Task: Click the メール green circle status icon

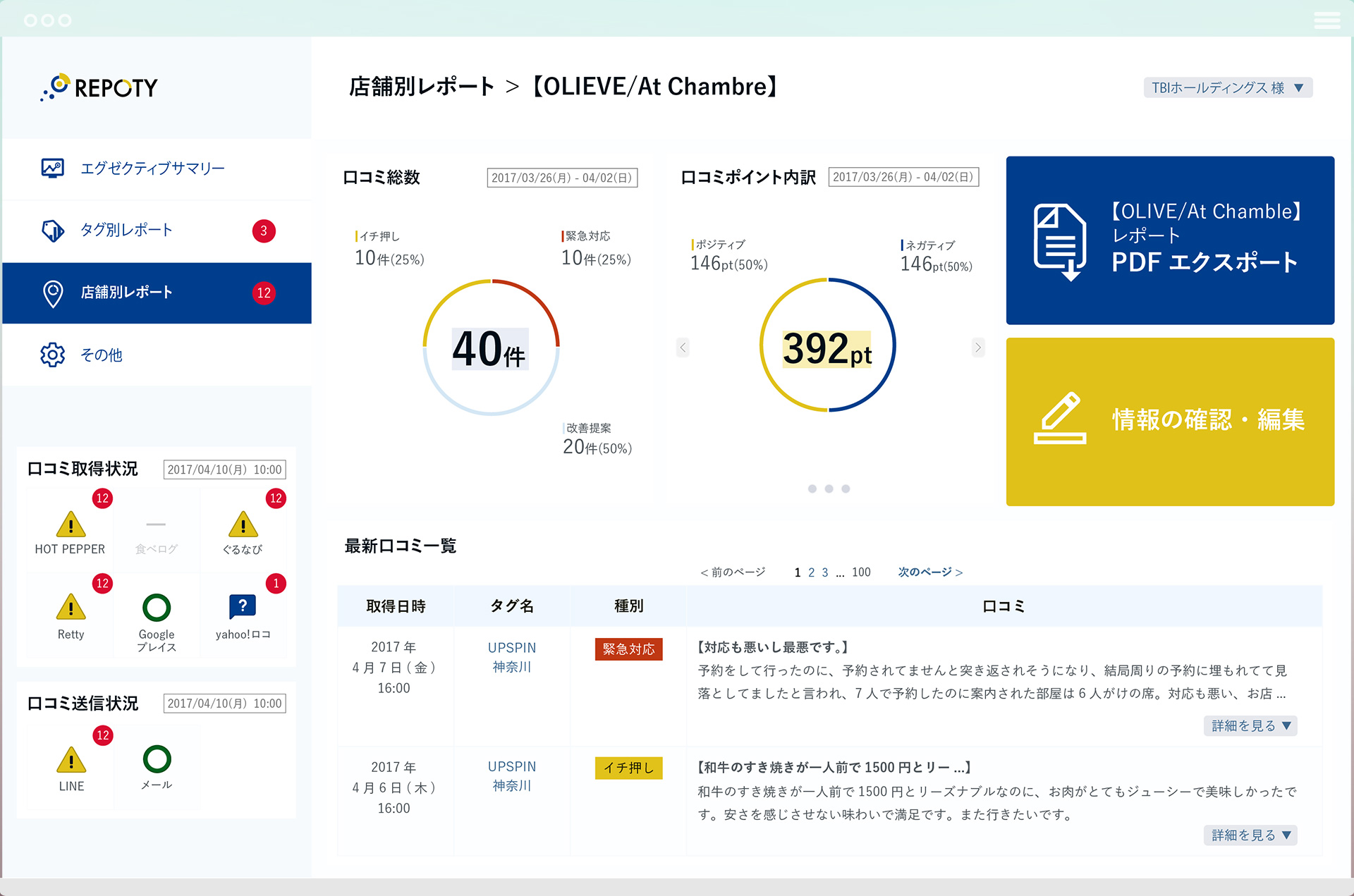Action: (157, 759)
